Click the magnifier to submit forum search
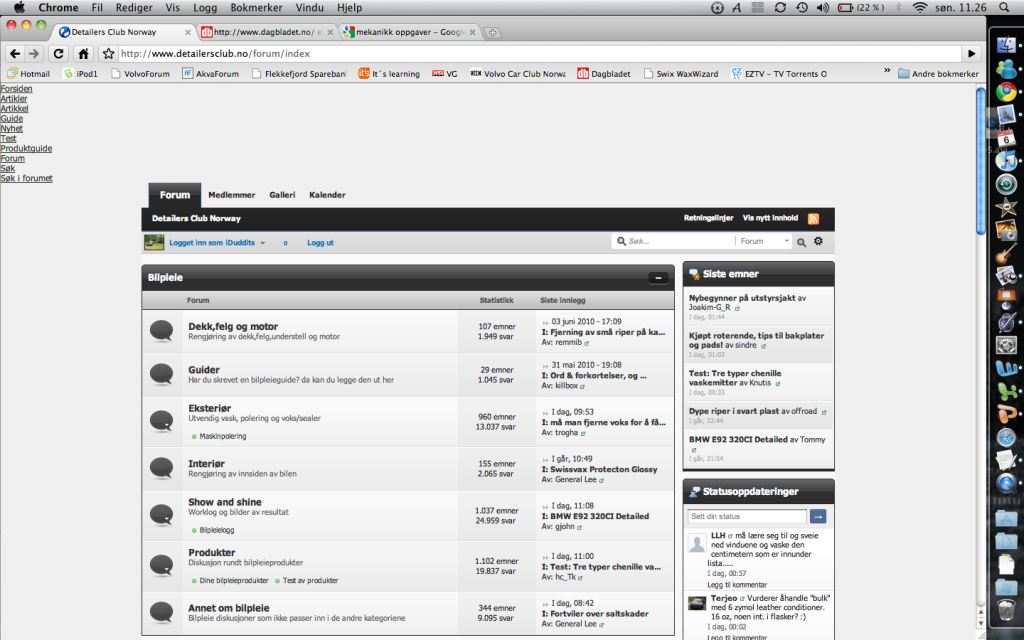The image size is (1024, 640). (801, 242)
